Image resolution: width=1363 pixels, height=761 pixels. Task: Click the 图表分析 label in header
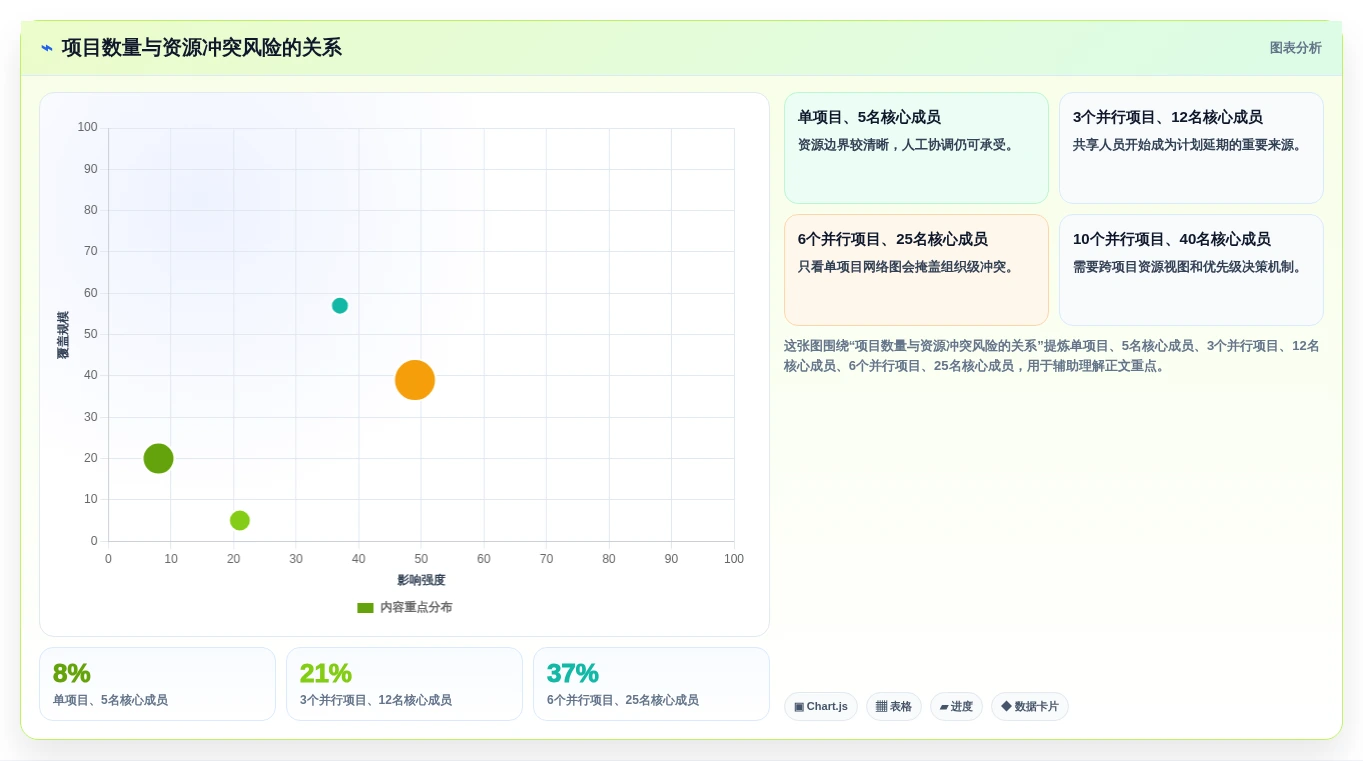1295,48
